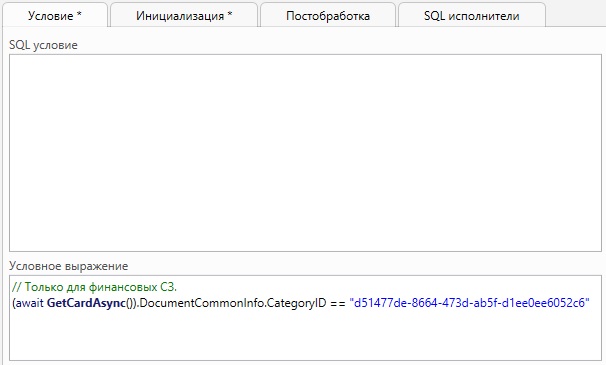606x365 pixels.
Task: Open the Инициализация tab
Action: pyautogui.click(x=184, y=15)
